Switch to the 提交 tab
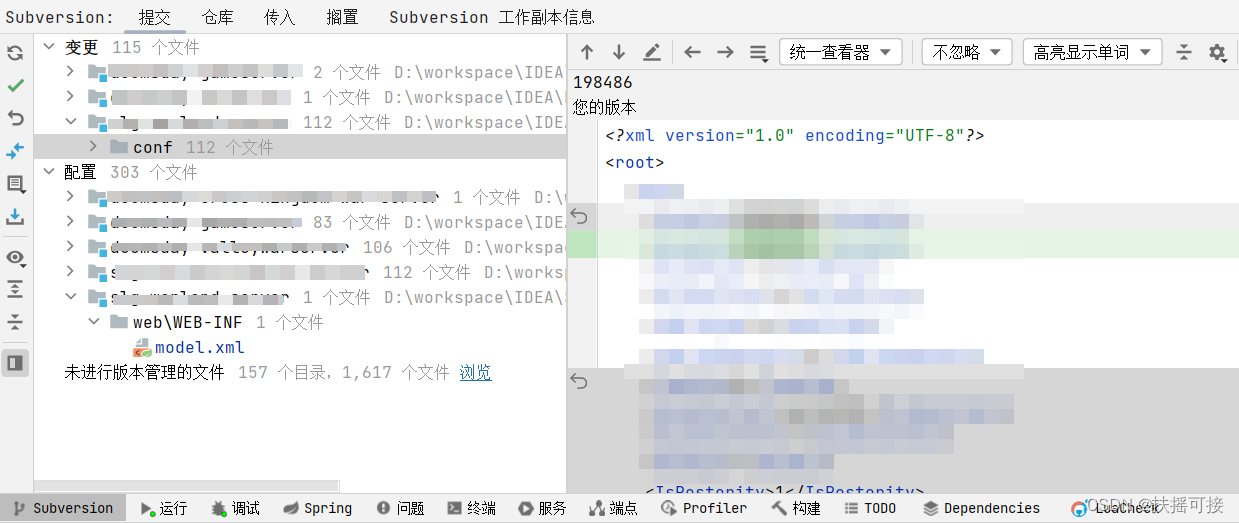 pos(154,17)
